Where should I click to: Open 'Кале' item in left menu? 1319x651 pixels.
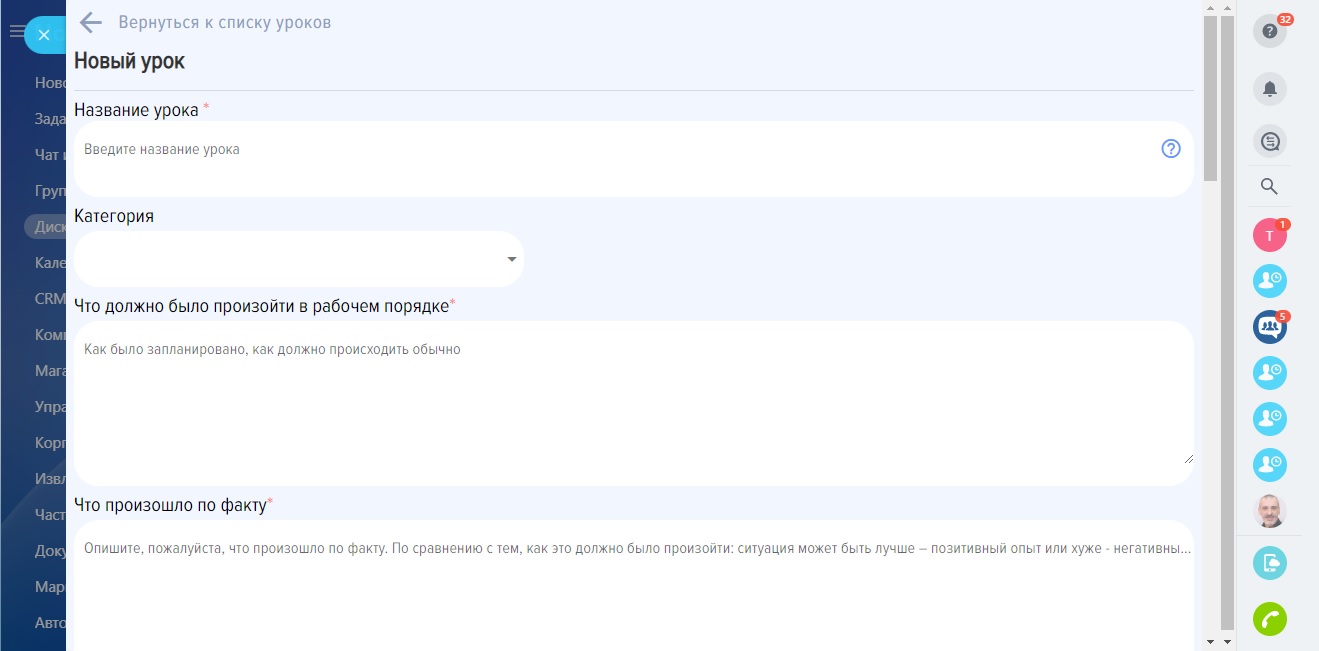click(x=50, y=262)
